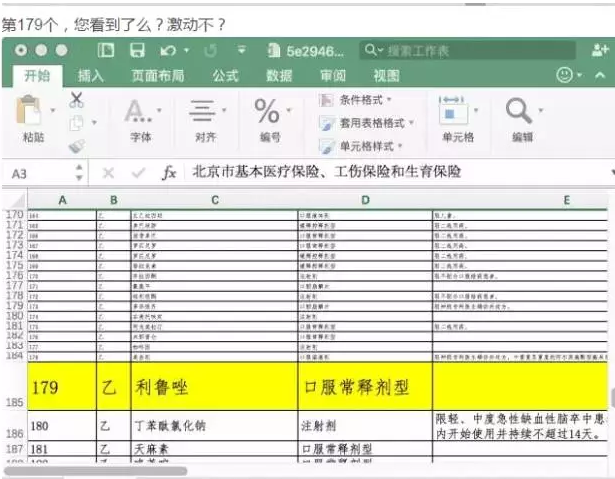Open the Number format (编号) group
The image size is (615, 479).
click(x=269, y=118)
